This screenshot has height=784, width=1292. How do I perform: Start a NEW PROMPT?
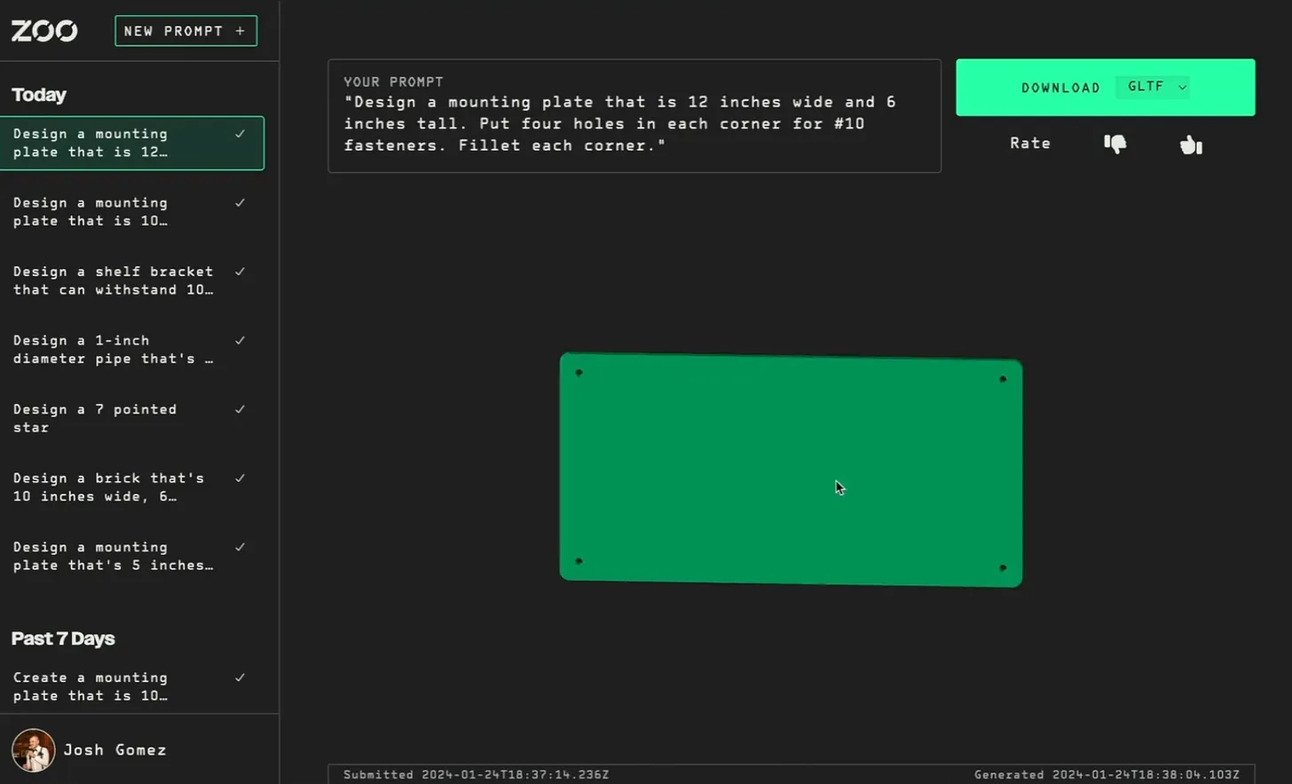click(185, 31)
